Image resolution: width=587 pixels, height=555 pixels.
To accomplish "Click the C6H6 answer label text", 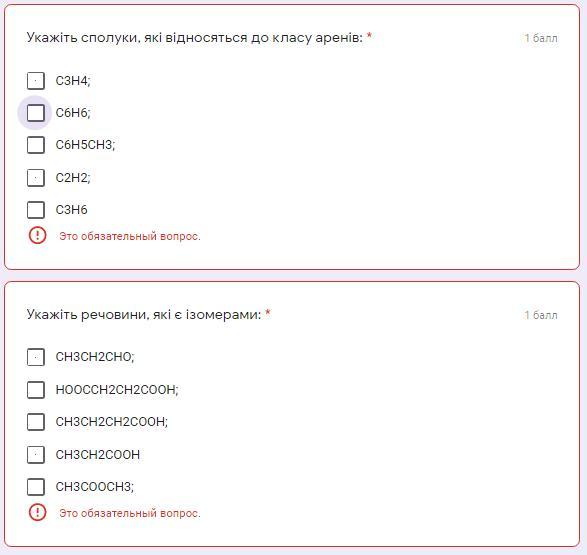I will 73,113.
